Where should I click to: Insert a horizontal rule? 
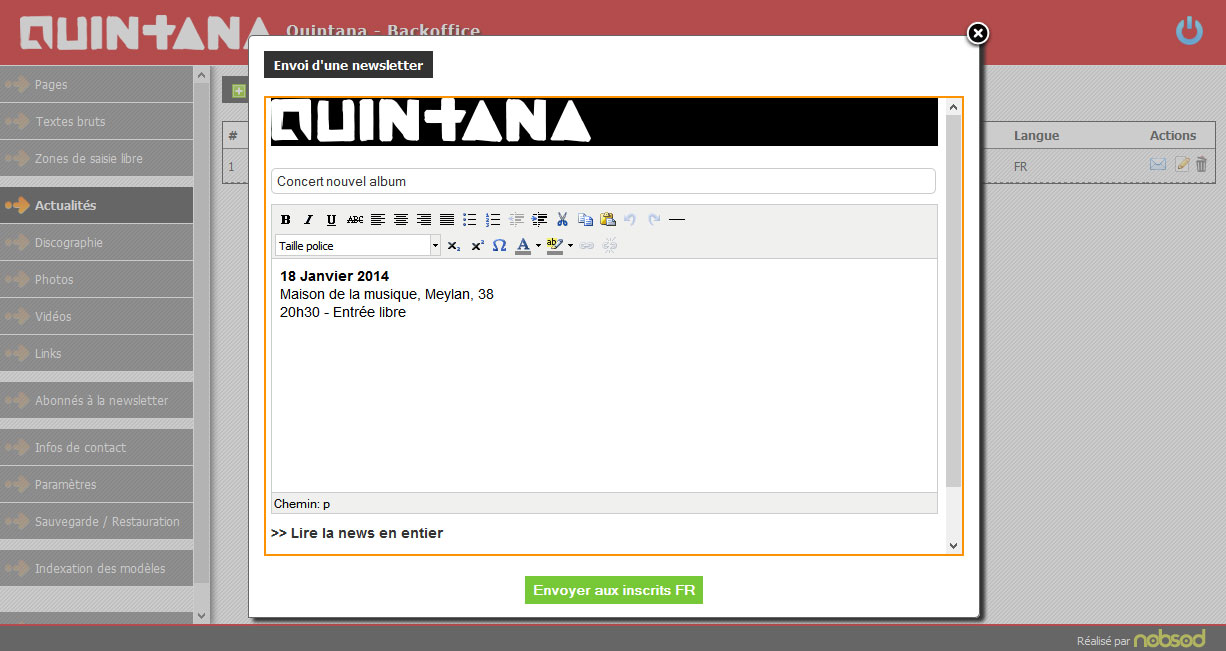pos(677,219)
